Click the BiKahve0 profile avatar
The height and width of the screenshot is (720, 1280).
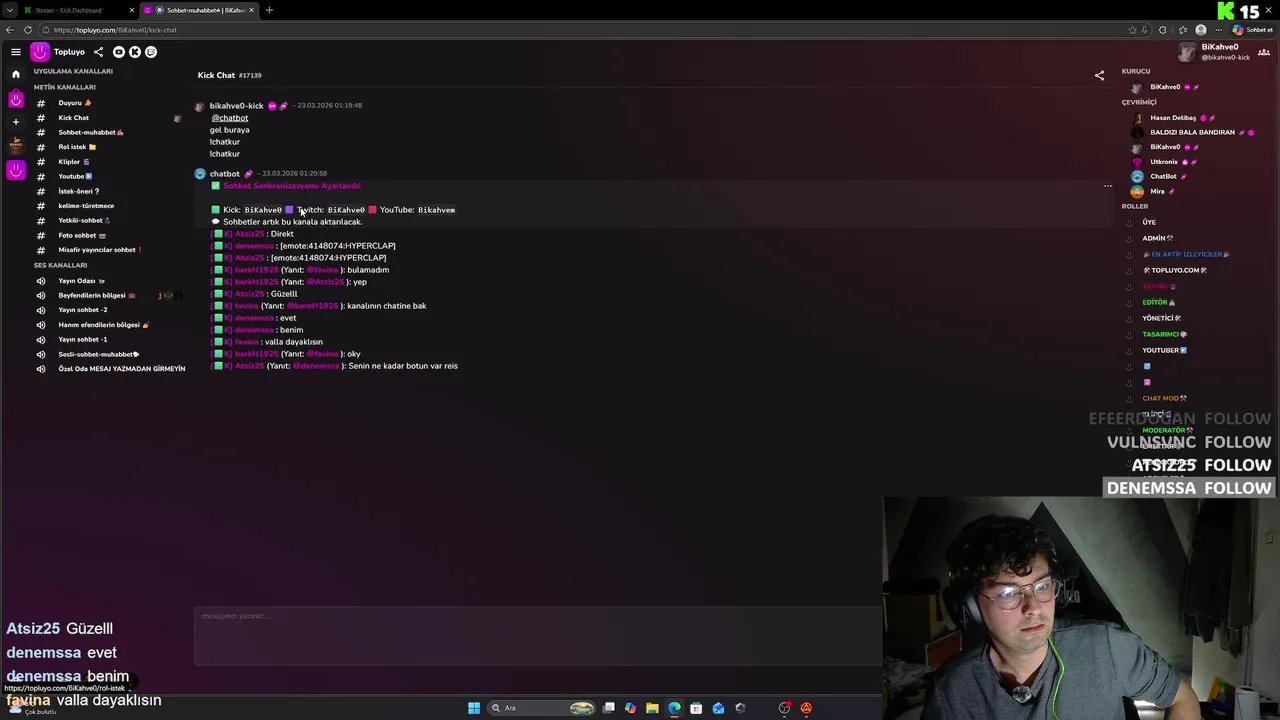1187,52
